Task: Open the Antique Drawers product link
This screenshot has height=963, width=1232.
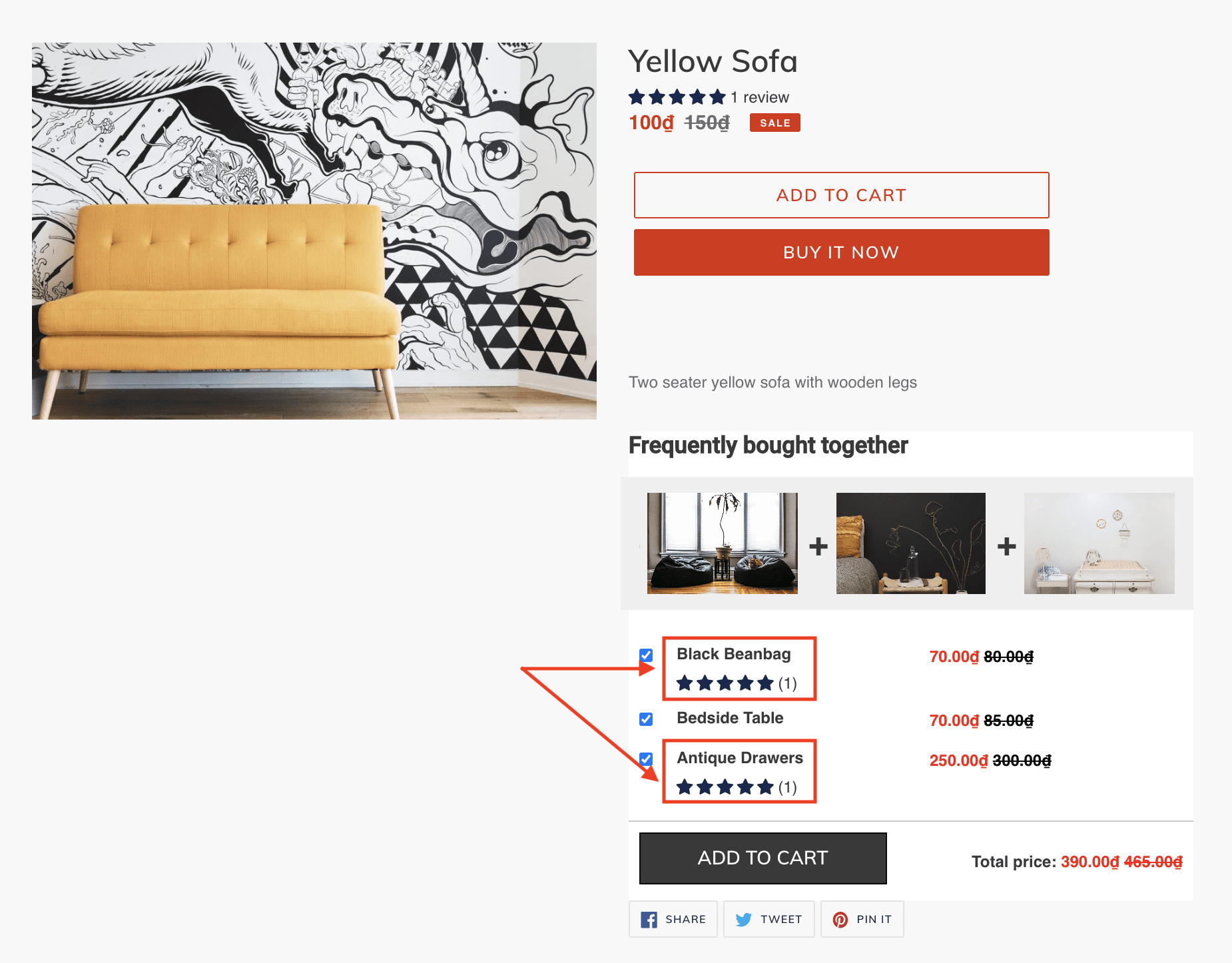Action: click(x=739, y=758)
